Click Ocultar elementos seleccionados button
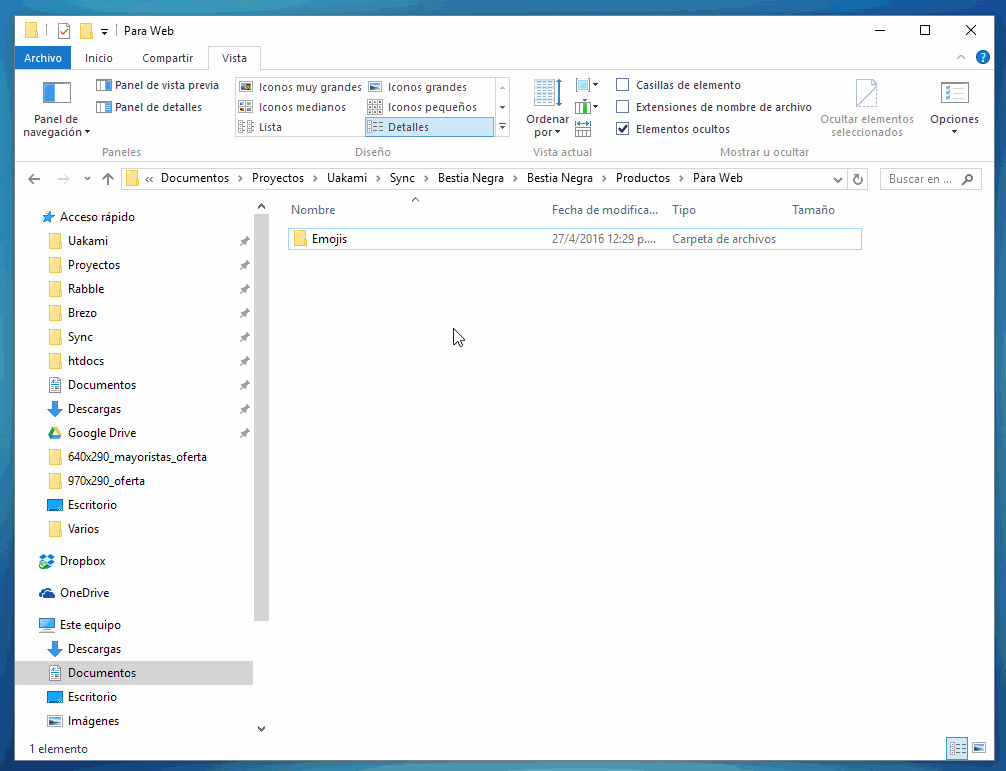This screenshot has height=771, width=1006. [x=867, y=108]
